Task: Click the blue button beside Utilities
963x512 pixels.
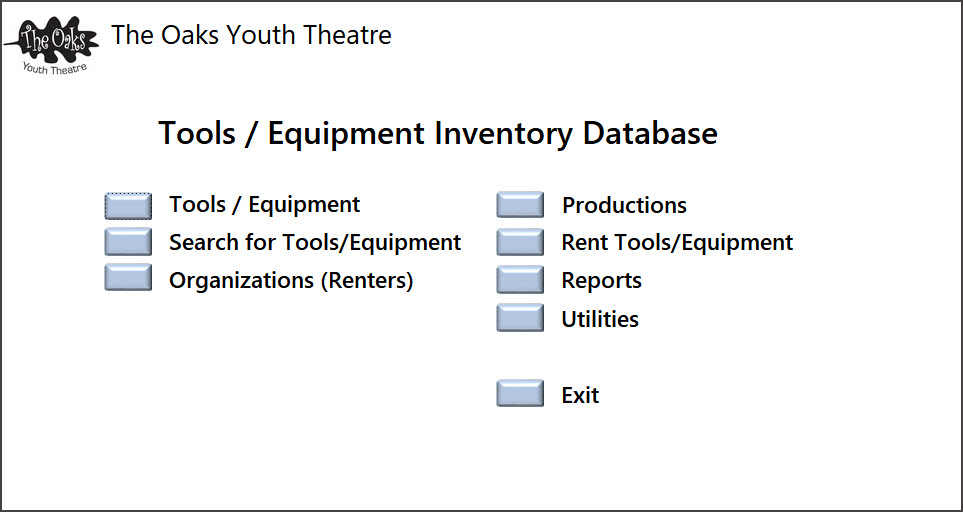Action: [x=520, y=317]
